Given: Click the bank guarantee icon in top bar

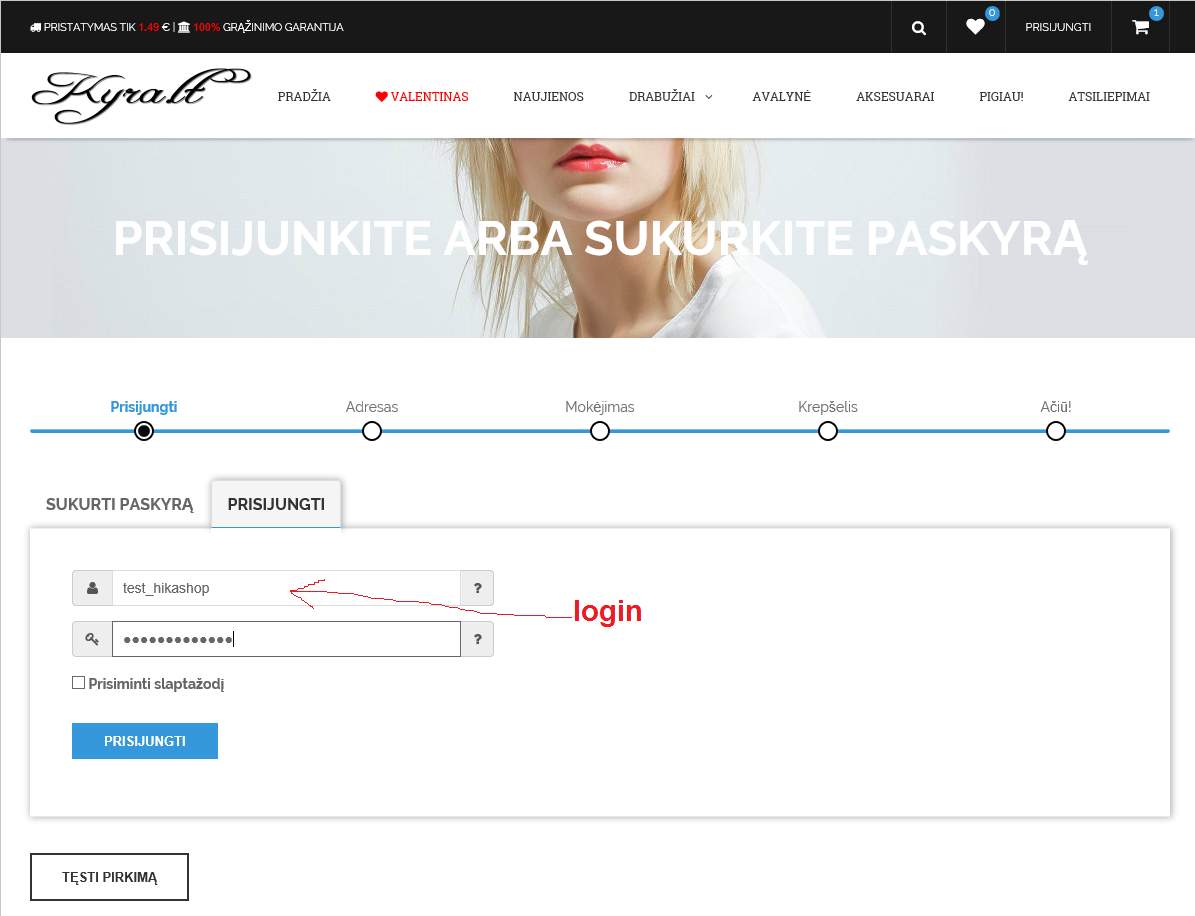Looking at the screenshot, I should tap(184, 27).
